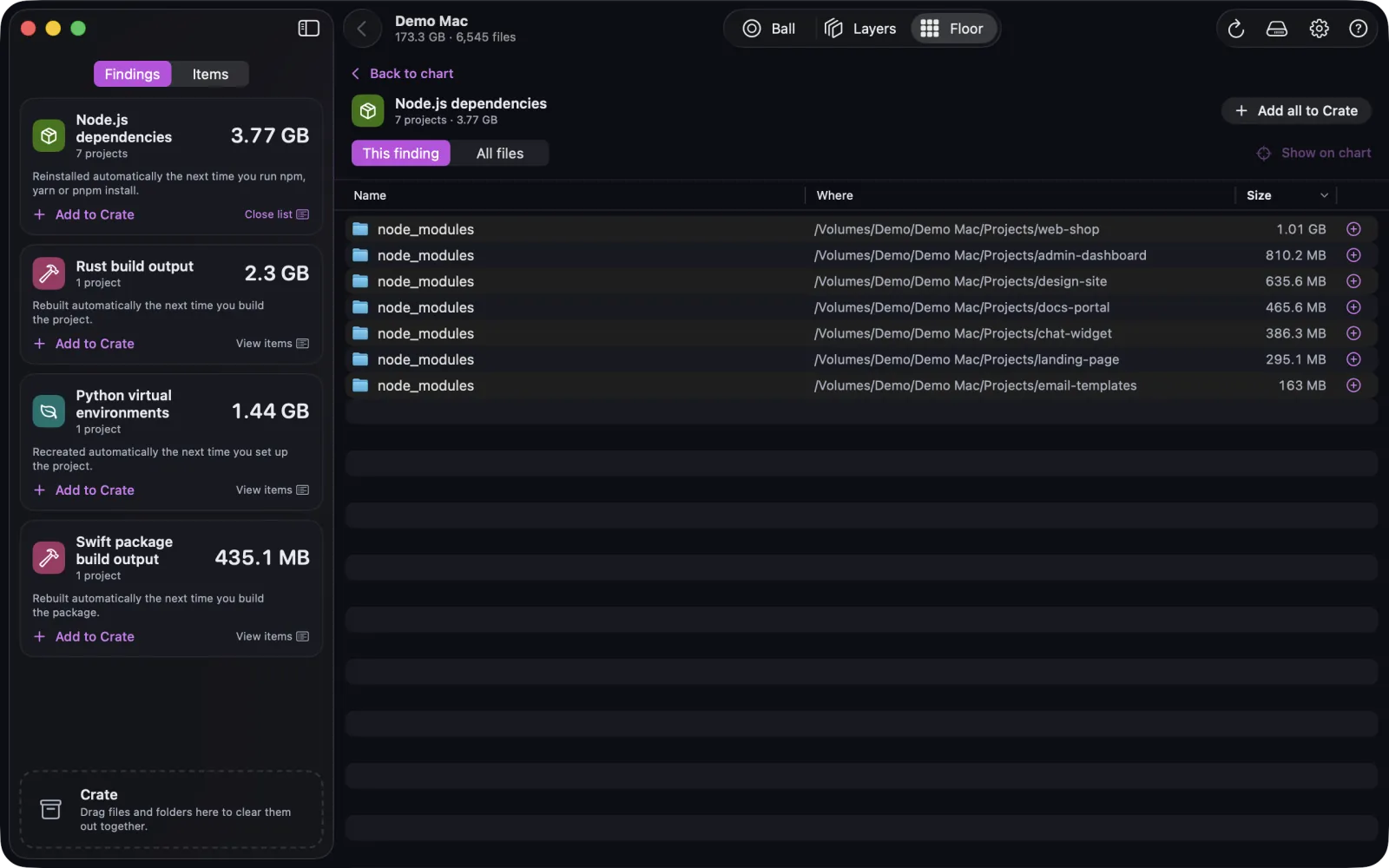Add chat-widget node_modules to Crate
The height and width of the screenshot is (868, 1389).
click(x=1353, y=333)
